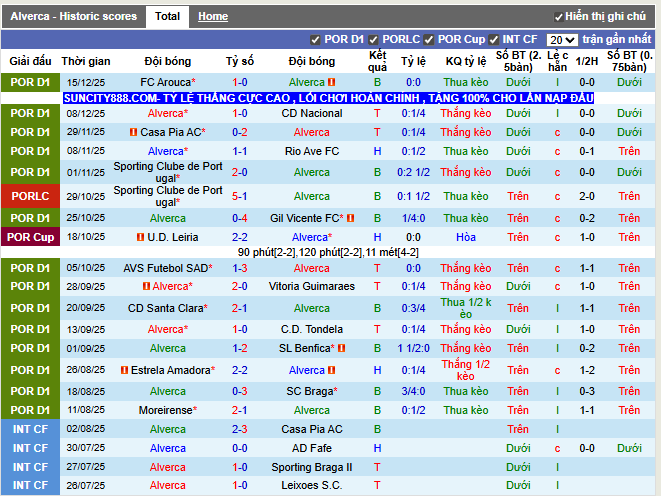Screen dimensions: 662x496
Task: Toggle the Hiển thị ghi chú checkbox
Action: point(558,17)
